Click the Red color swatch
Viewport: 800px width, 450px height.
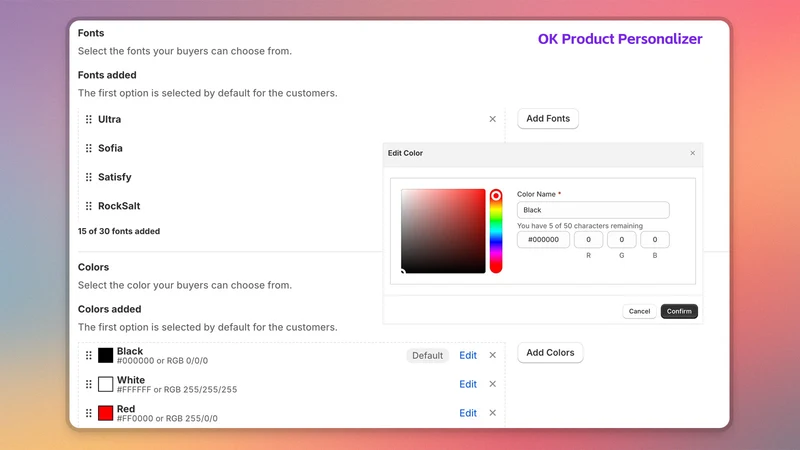pyautogui.click(x=106, y=413)
